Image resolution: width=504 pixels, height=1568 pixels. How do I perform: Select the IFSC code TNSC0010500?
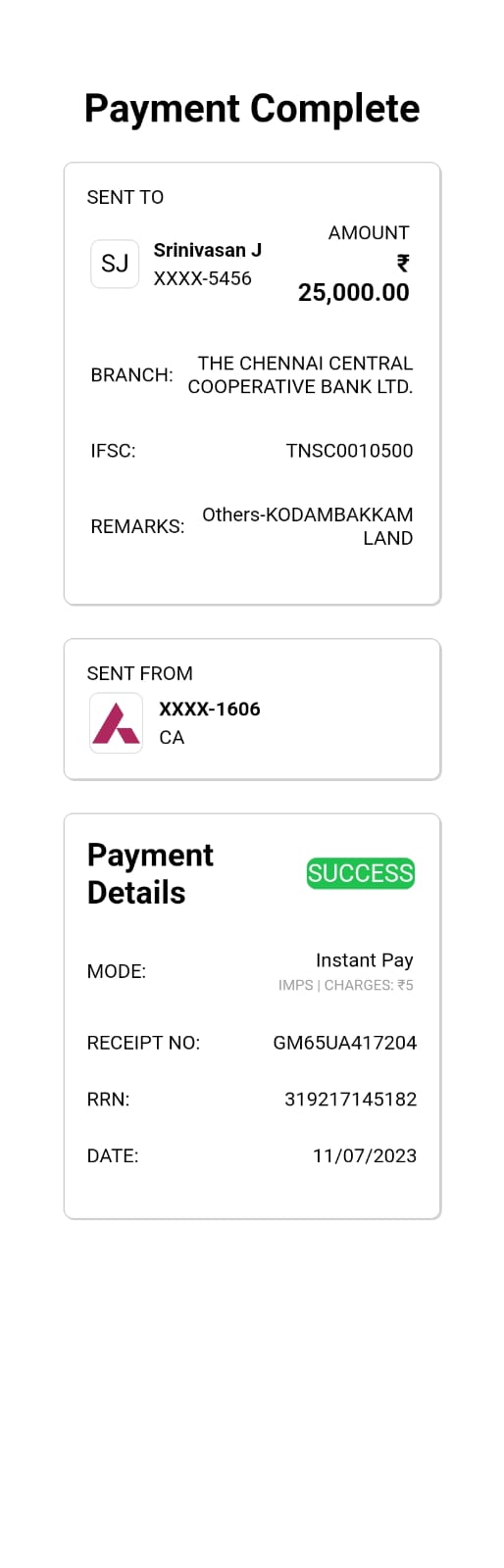[x=349, y=451]
